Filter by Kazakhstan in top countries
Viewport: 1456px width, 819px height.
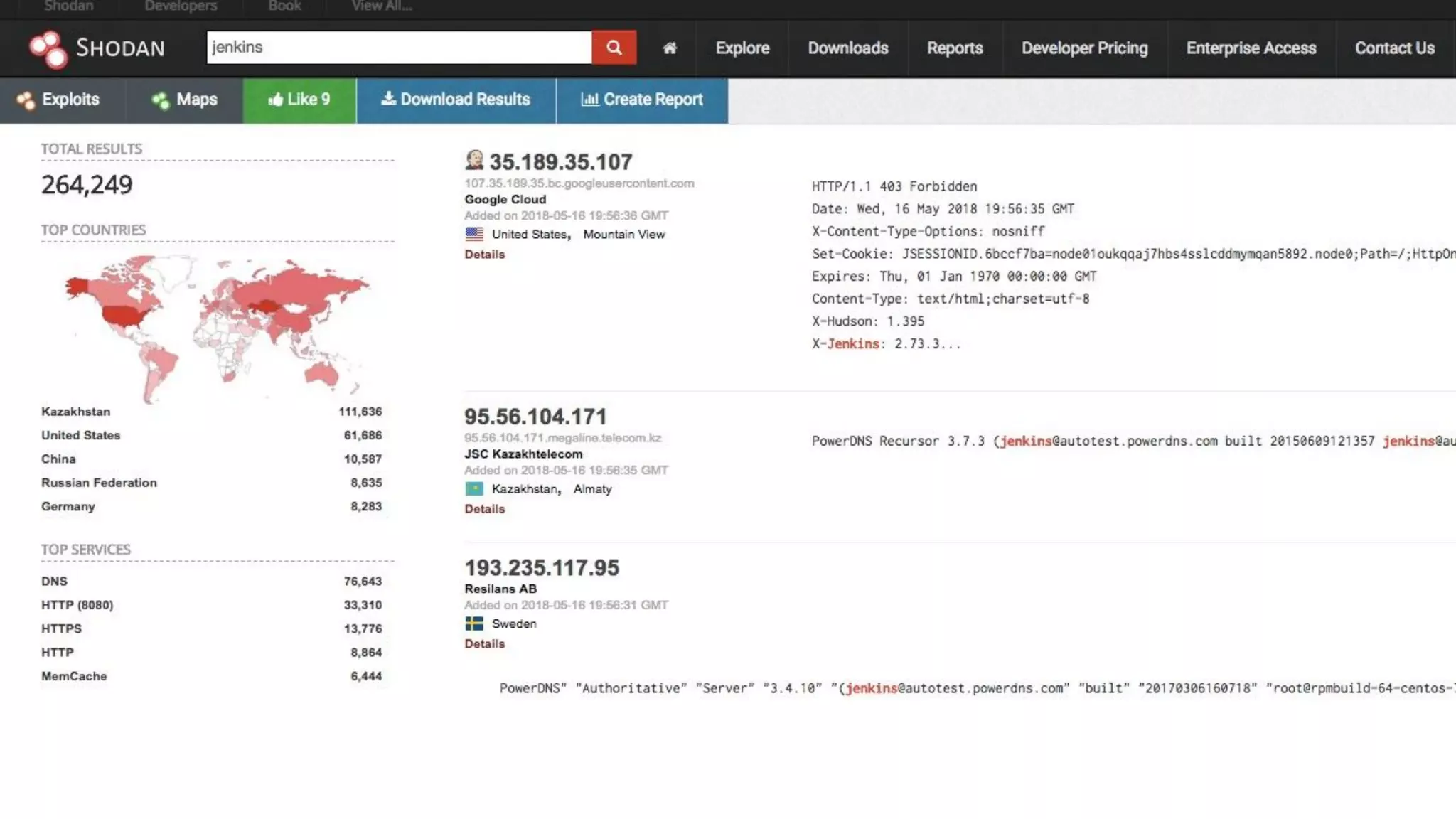point(76,412)
